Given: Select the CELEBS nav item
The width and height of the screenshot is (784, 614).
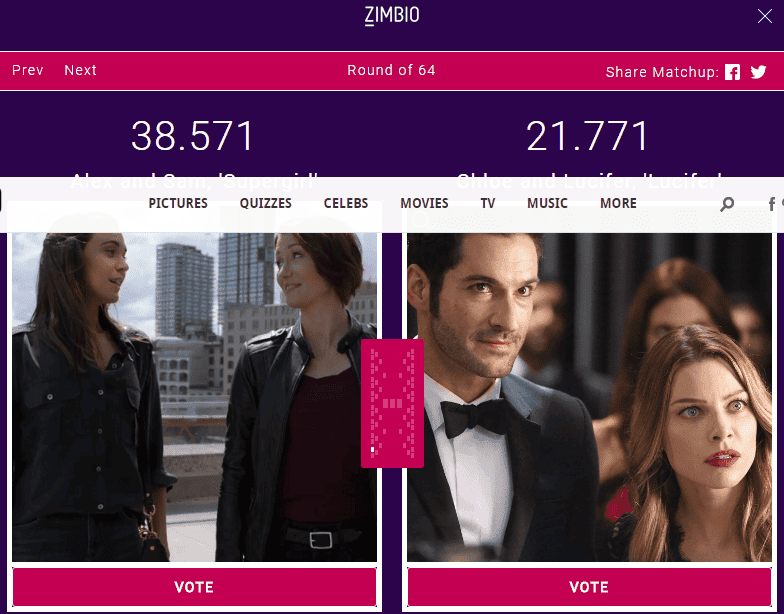Looking at the screenshot, I should tap(346, 203).
